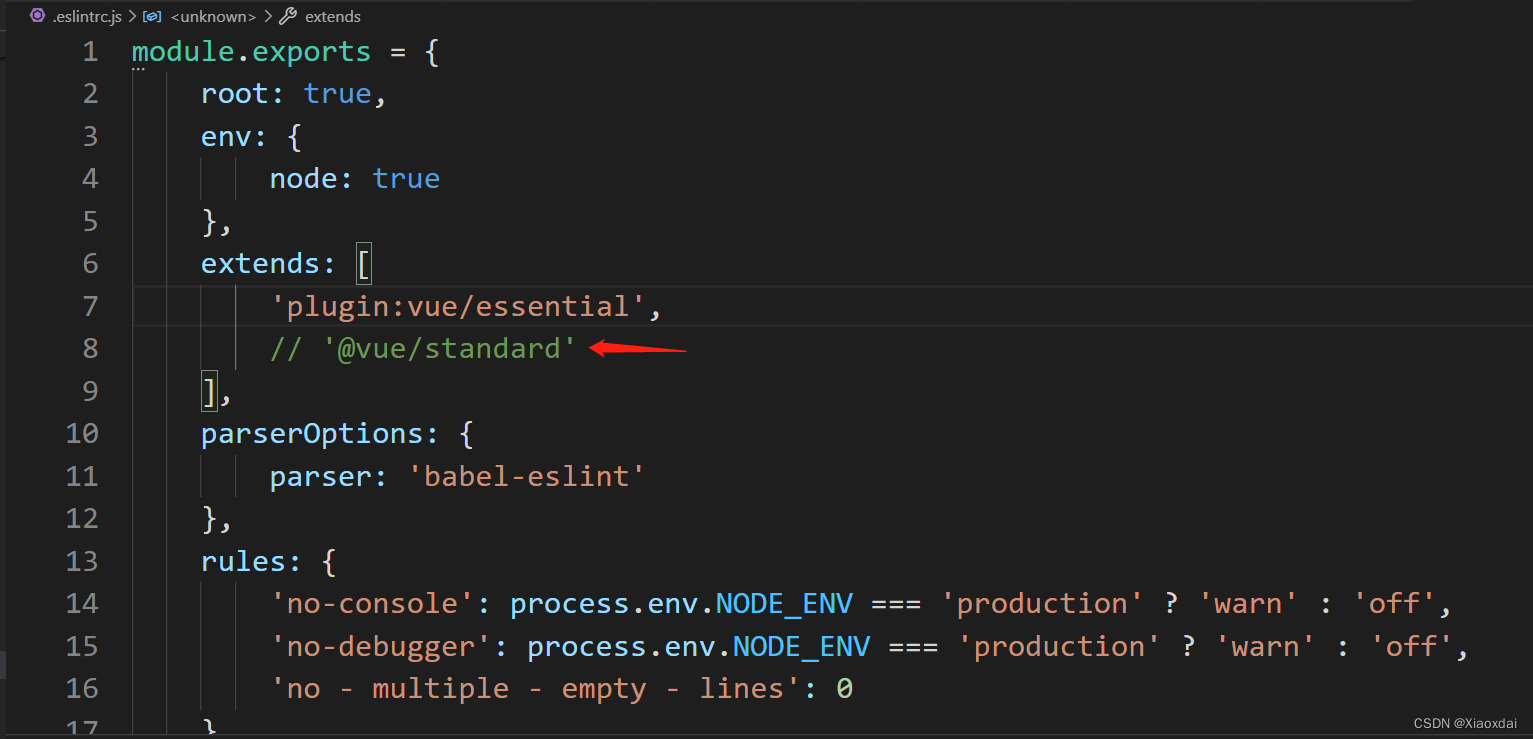The width and height of the screenshot is (1533, 739).
Task: Open the .eslintrc.js breadcrumb item
Action: tap(86, 16)
